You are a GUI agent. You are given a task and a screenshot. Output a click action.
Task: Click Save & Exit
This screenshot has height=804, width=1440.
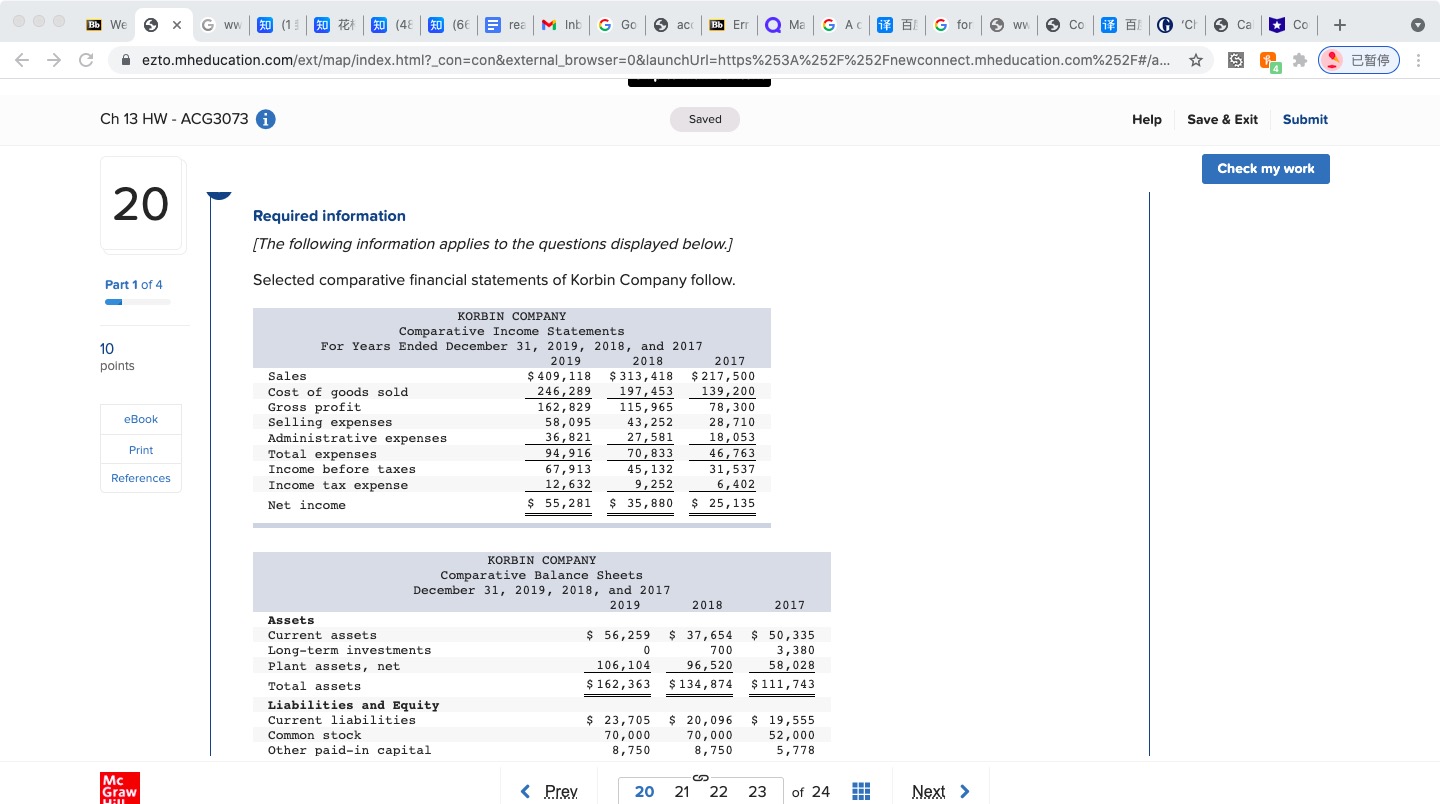(1222, 119)
